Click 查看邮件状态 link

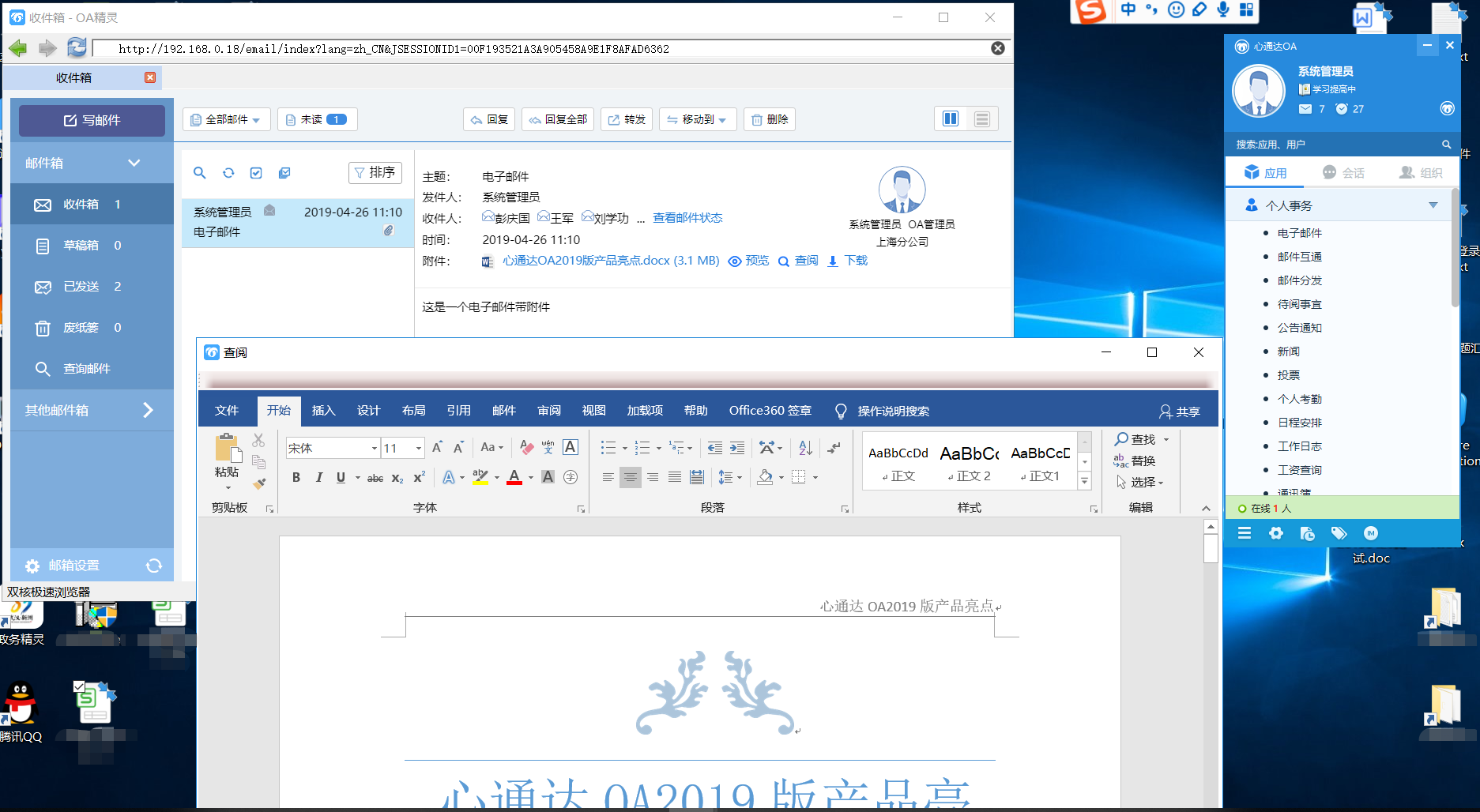click(687, 218)
